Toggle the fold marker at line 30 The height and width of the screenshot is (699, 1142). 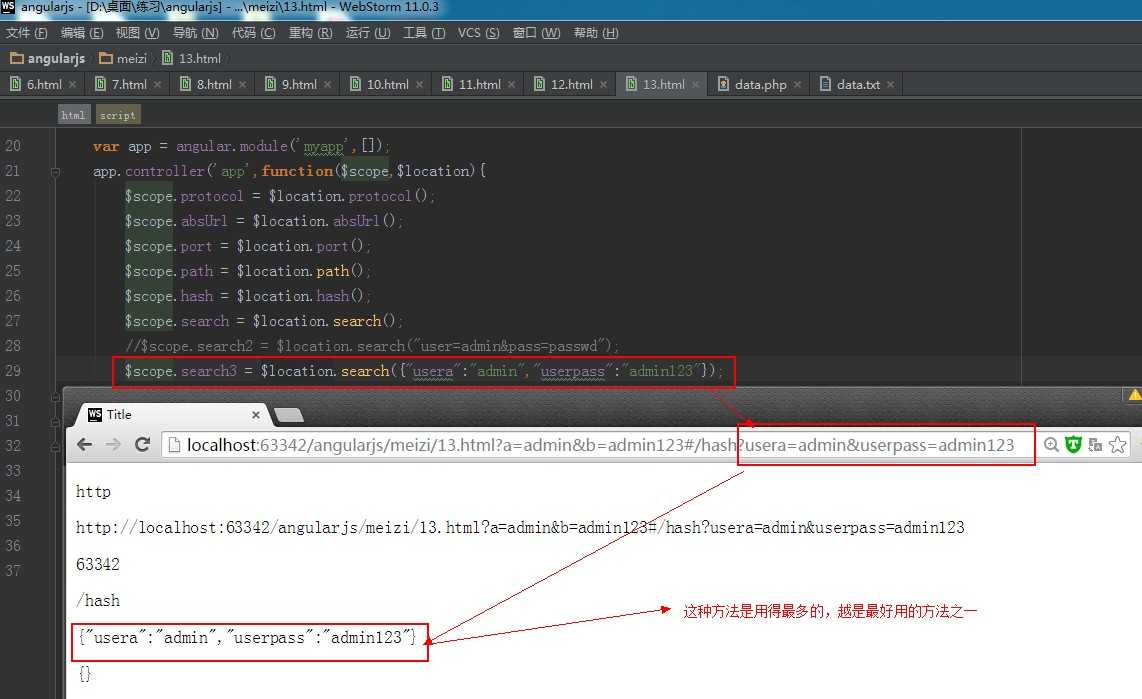55,397
